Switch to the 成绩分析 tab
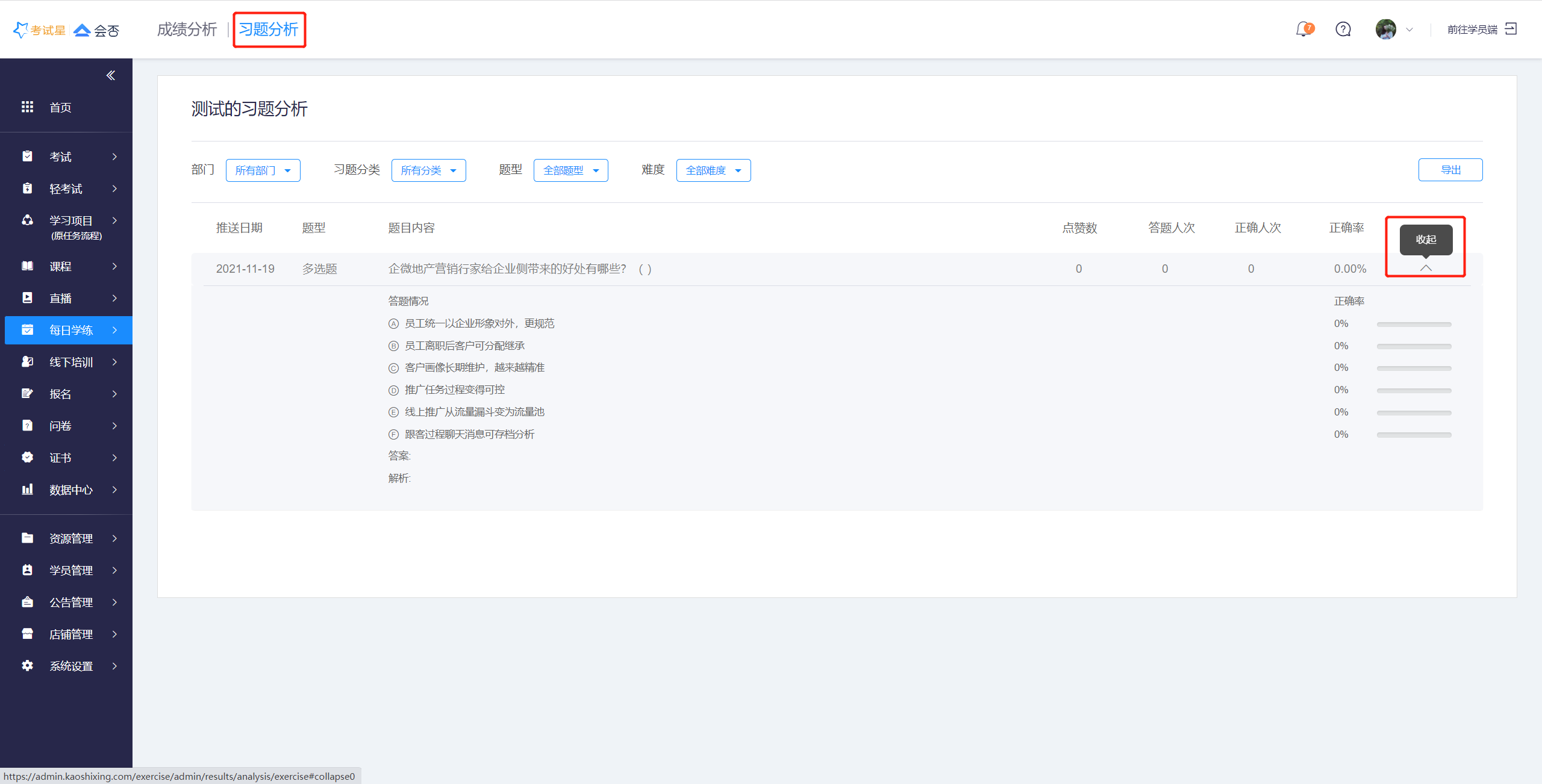 187,29
